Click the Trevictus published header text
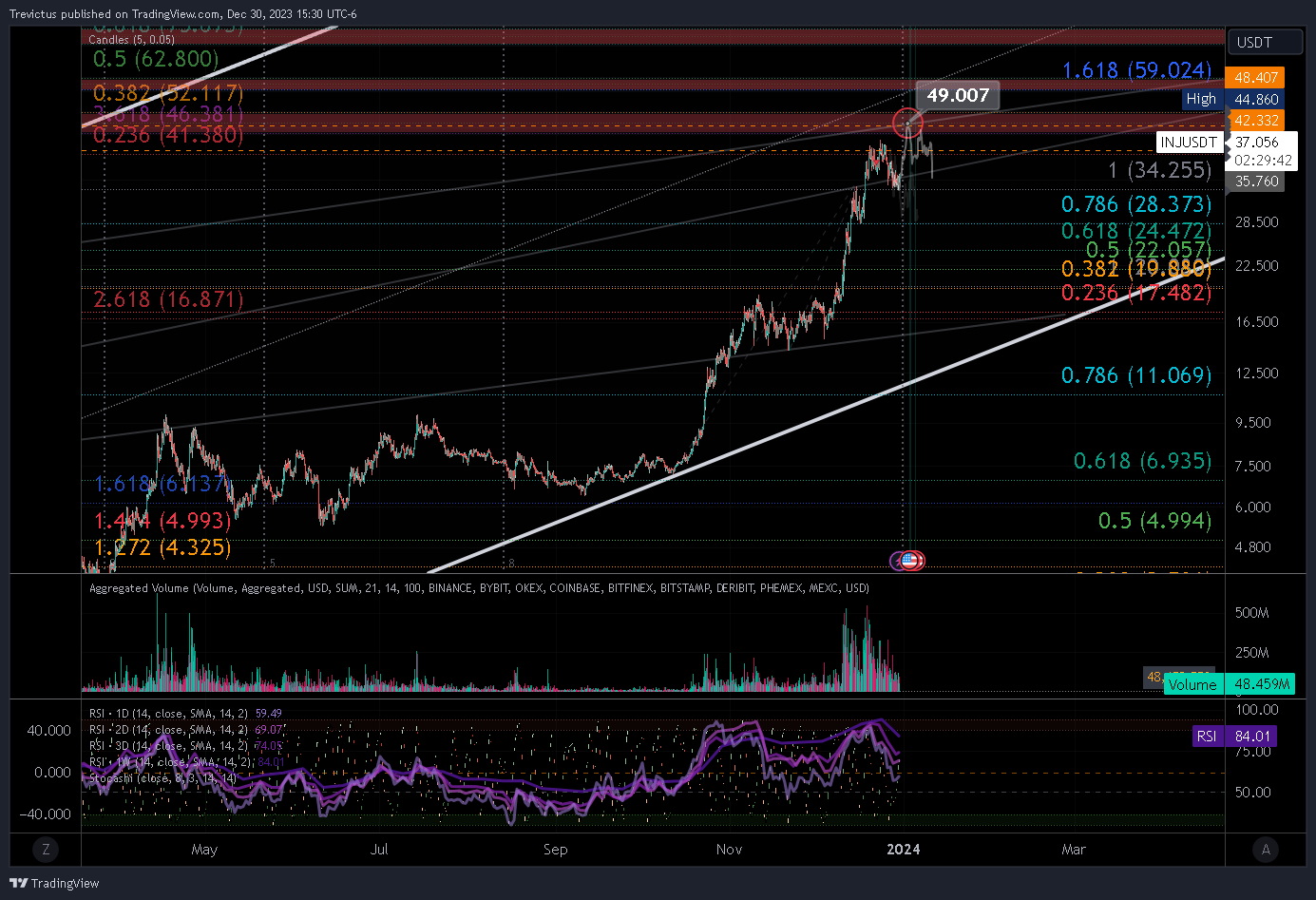The width and height of the screenshot is (1316, 900). click(183, 14)
